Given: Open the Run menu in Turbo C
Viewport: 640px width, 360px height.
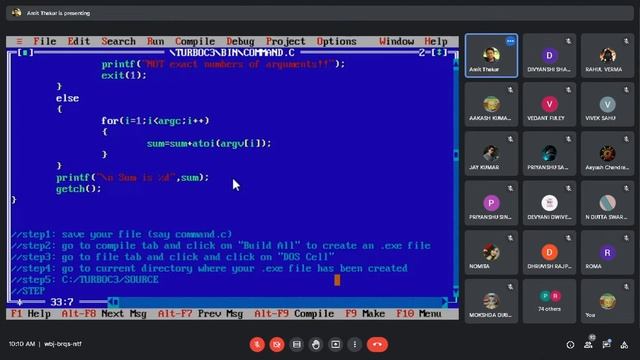Looking at the screenshot, I should (156, 41).
